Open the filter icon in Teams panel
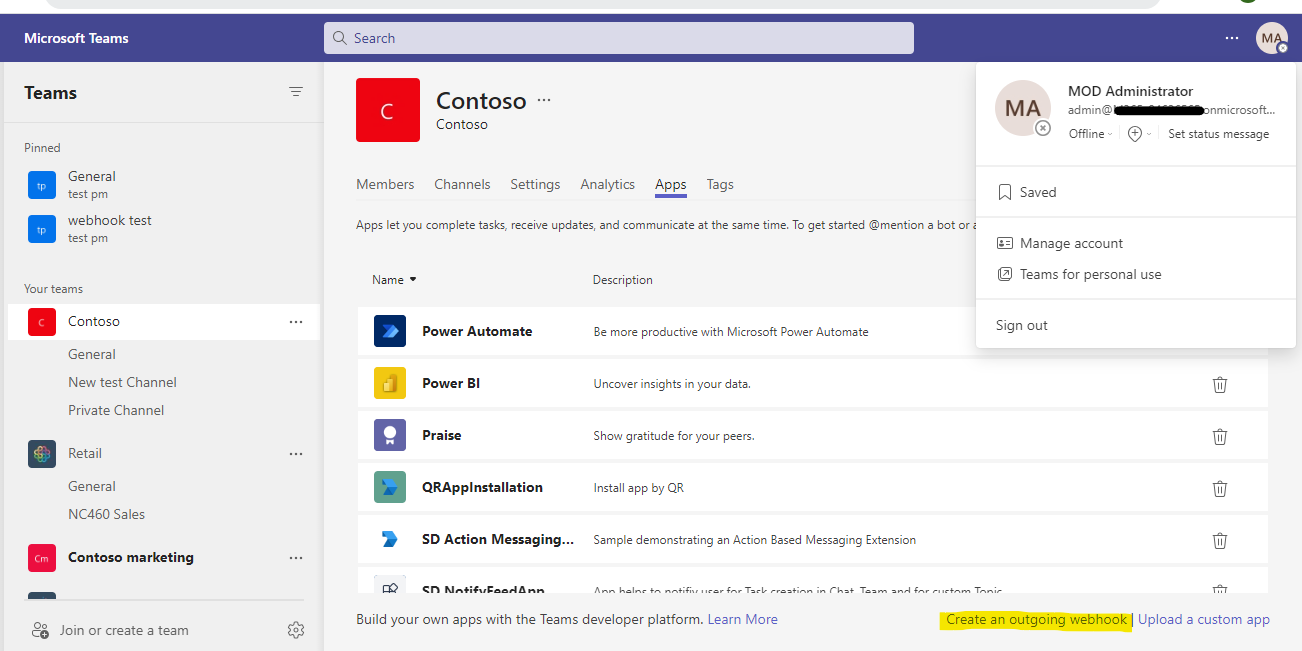The height and width of the screenshot is (651, 1302). (x=296, y=91)
